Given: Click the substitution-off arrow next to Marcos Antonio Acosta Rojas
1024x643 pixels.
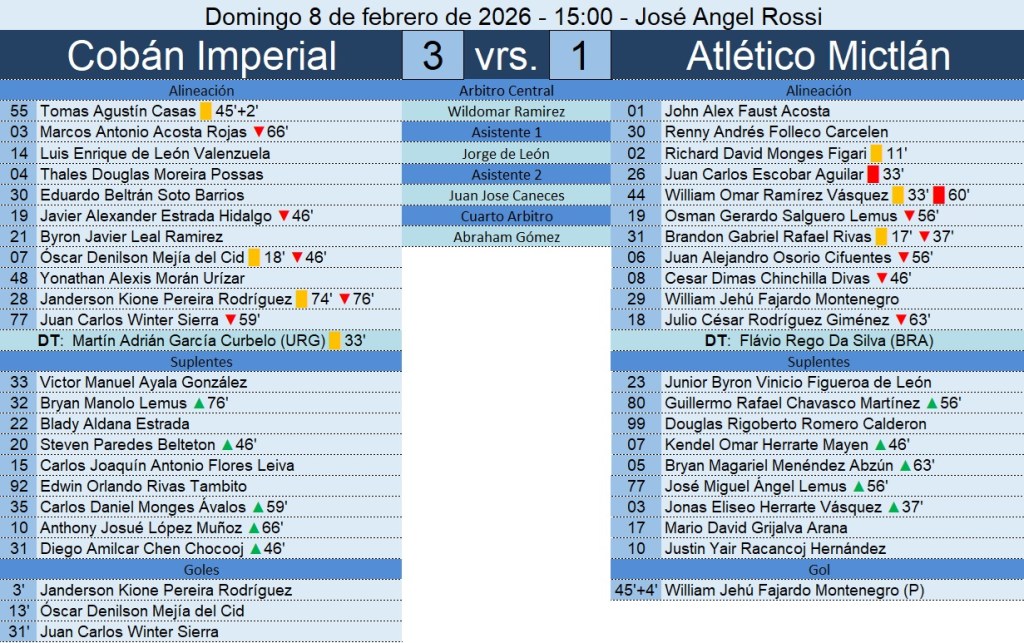Looking at the screenshot, I should (x=258, y=133).
